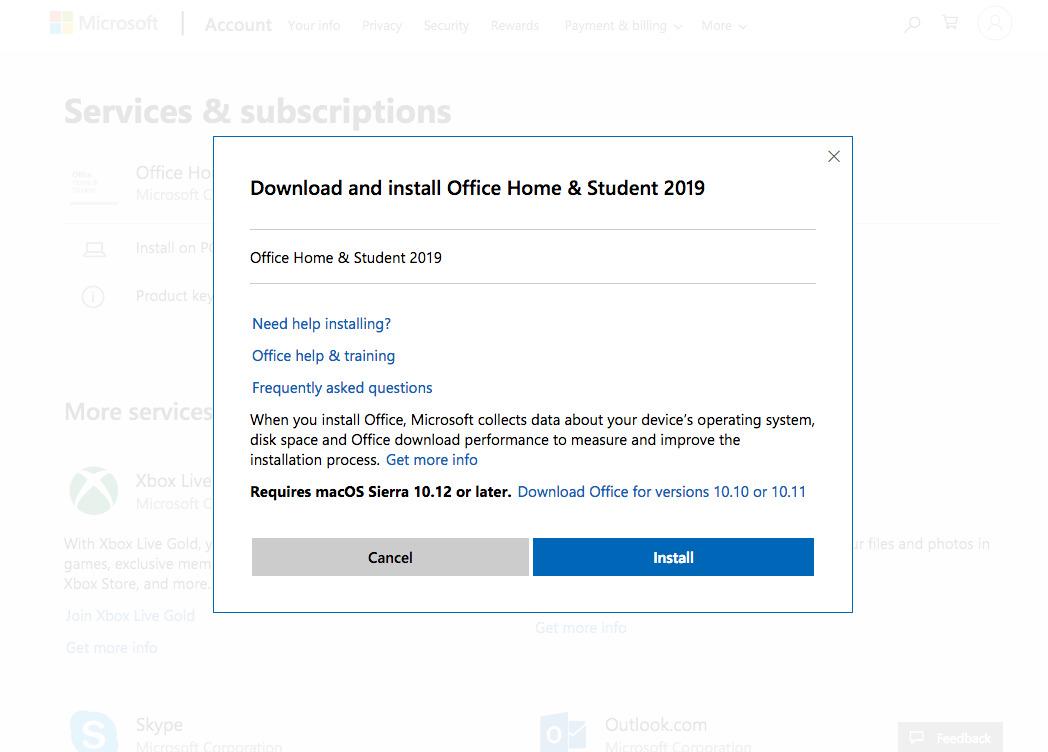This screenshot has height=752, width=1048.
Task: Close the dialog with the X icon
Action: [x=833, y=156]
